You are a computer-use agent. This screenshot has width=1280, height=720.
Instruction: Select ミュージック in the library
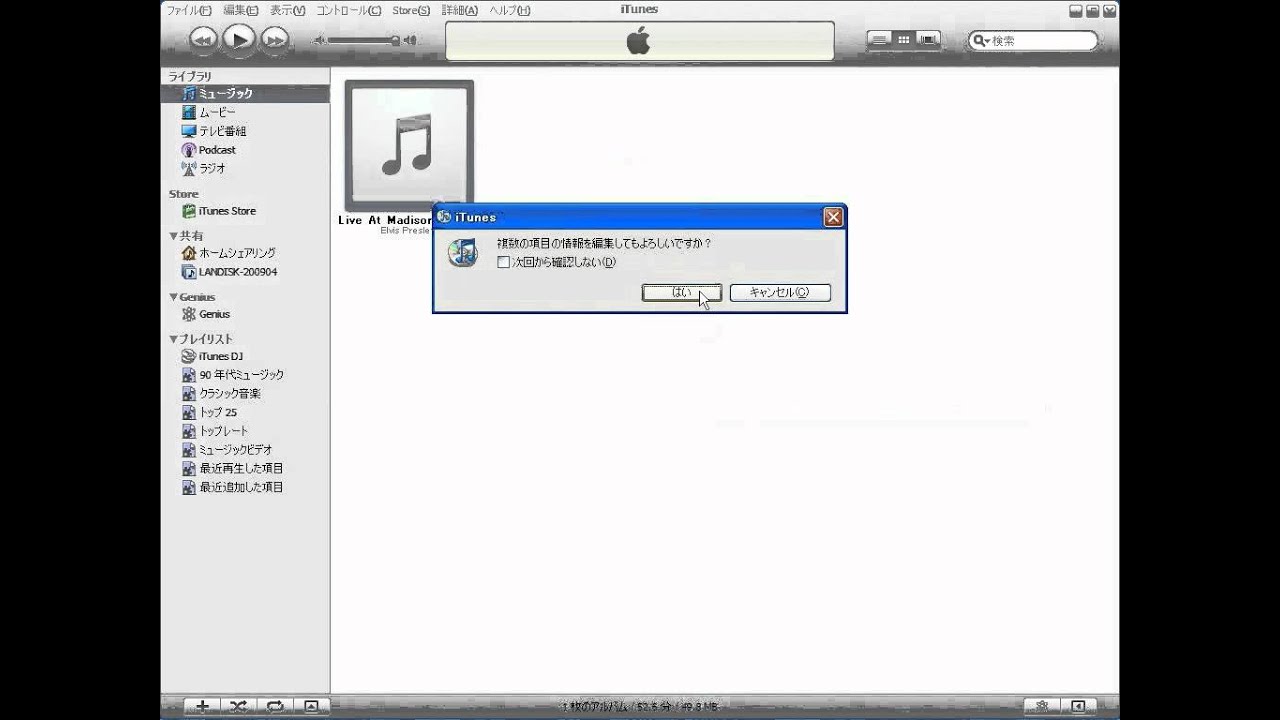tap(245, 93)
